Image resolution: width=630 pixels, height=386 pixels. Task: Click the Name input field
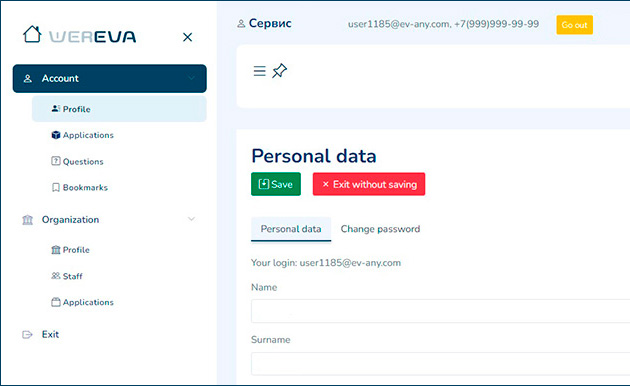click(440, 311)
